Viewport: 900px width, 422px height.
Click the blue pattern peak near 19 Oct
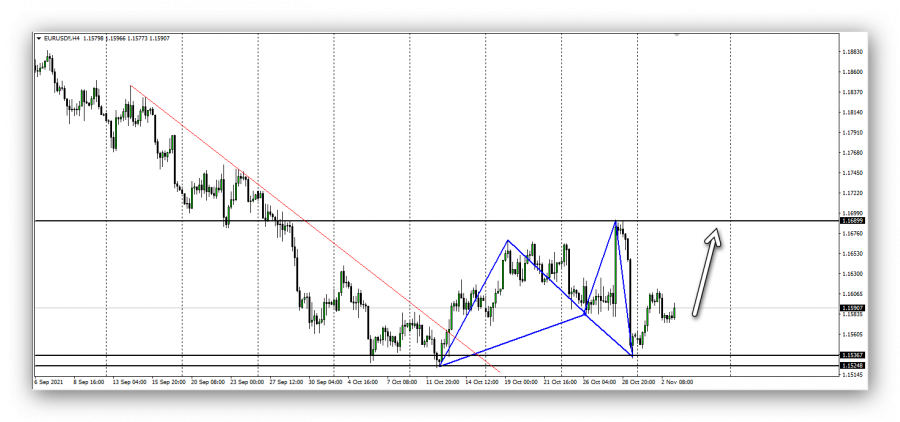coord(507,240)
